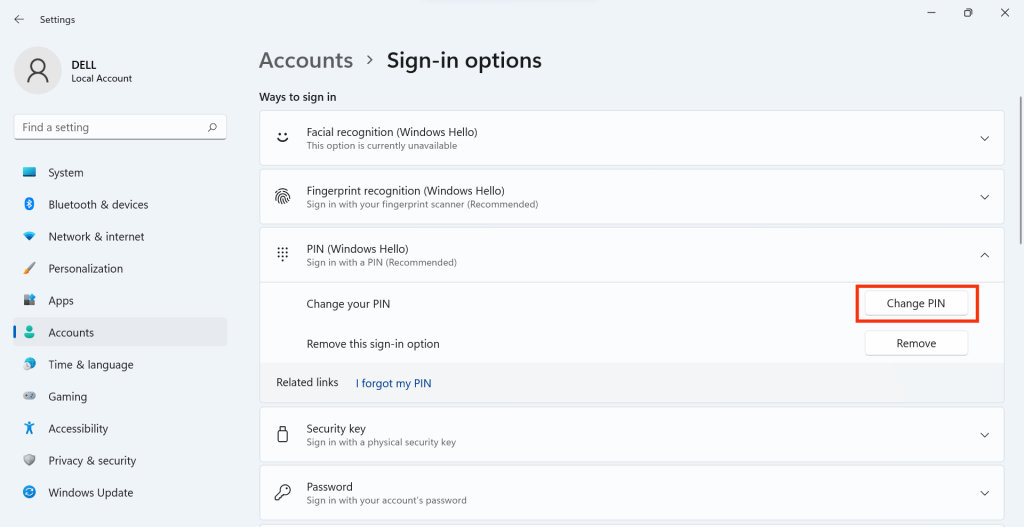Screen dimensions: 1024x527
Task: Go to Windows Update
Action: (x=120, y=492)
